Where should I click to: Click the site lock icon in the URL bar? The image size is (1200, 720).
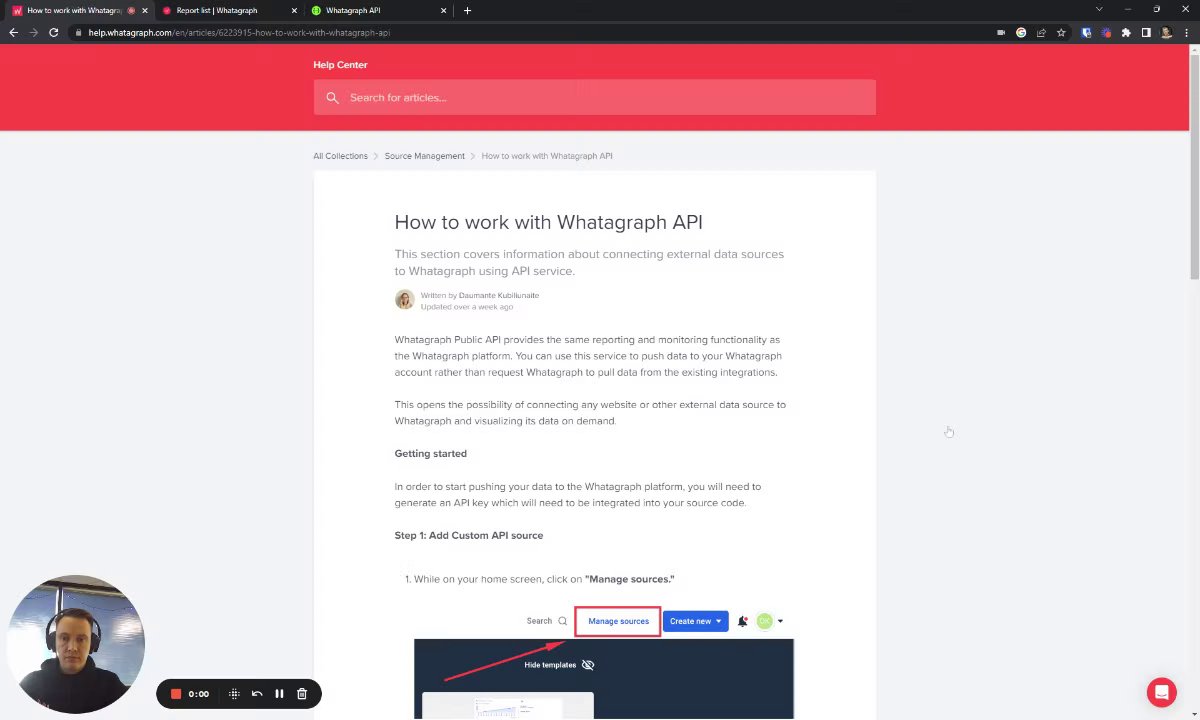[78, 32]
